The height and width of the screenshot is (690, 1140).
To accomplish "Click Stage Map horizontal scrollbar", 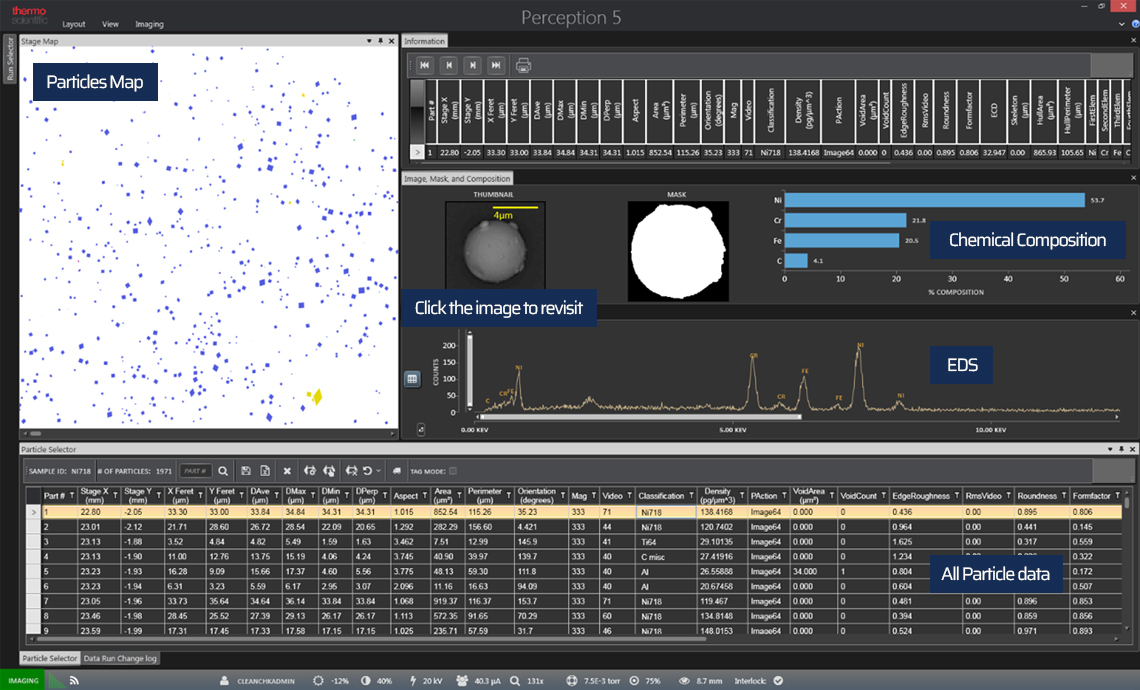I will pyautogui.click(x=36, y=433).
